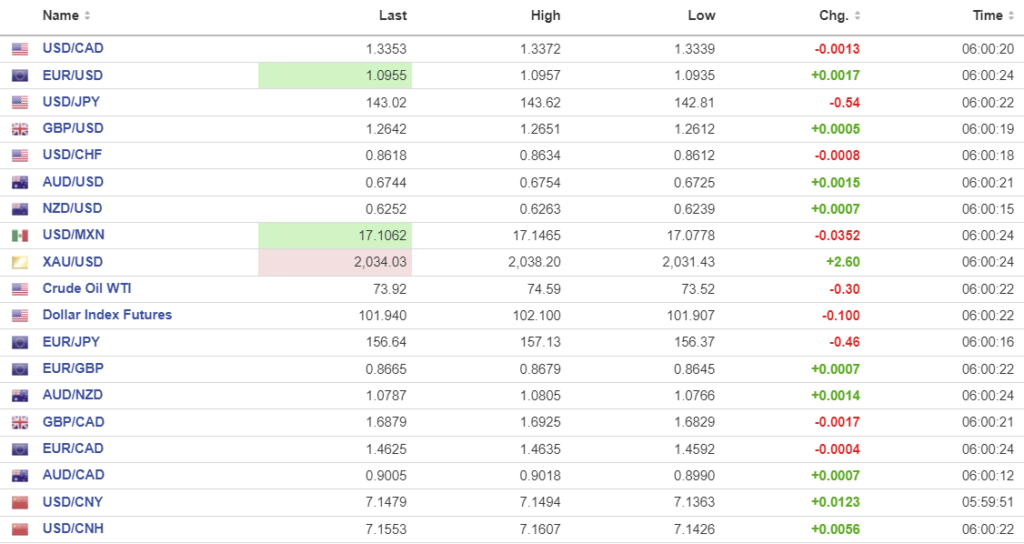
Task: Click the EU flag icon next to EUR/USD
Action: coord(20,76)
